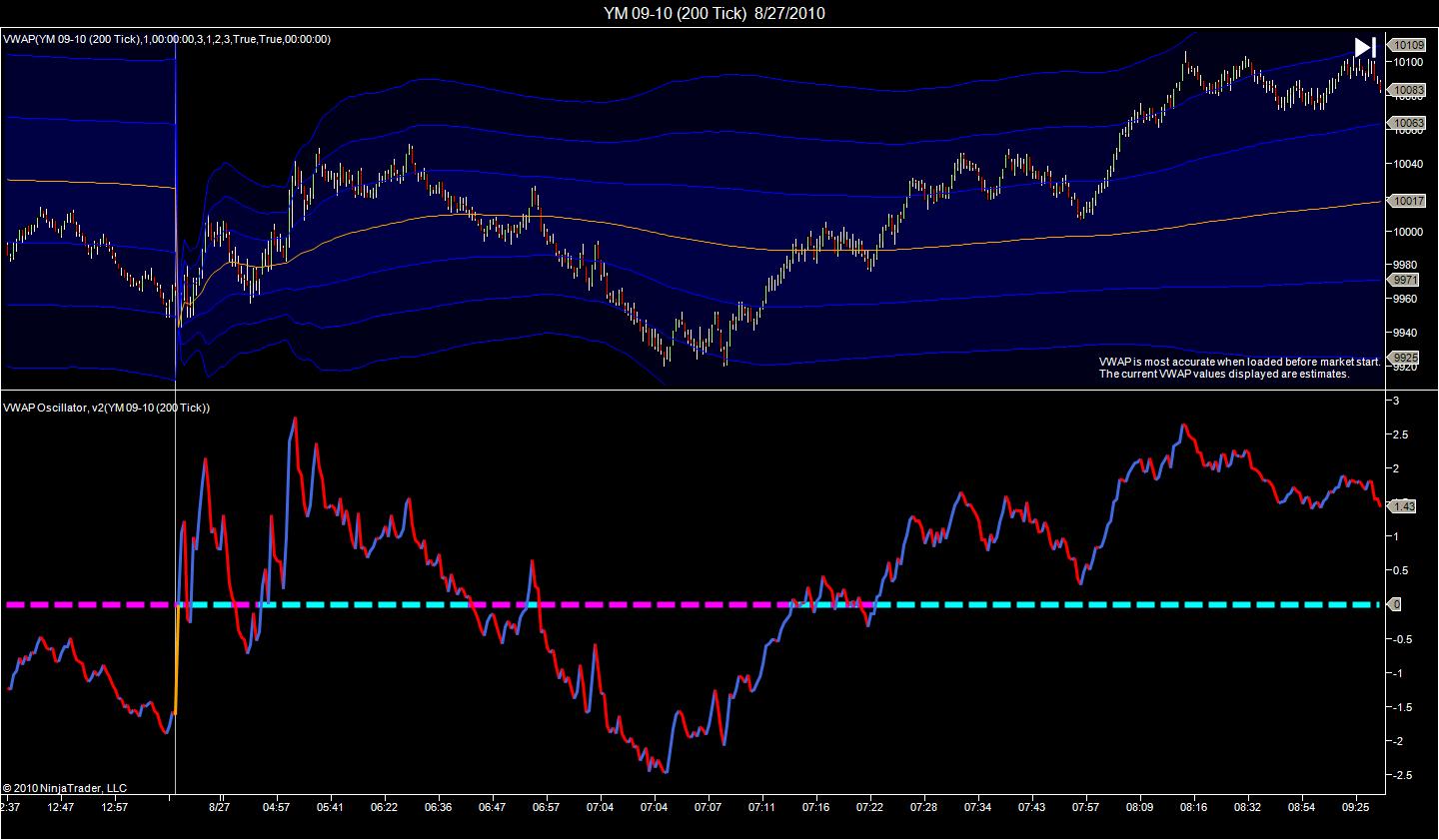Click the jump-to-latest-bar arrow icon
This screenshot has width=1439, height=840.
click(1365, 47)
